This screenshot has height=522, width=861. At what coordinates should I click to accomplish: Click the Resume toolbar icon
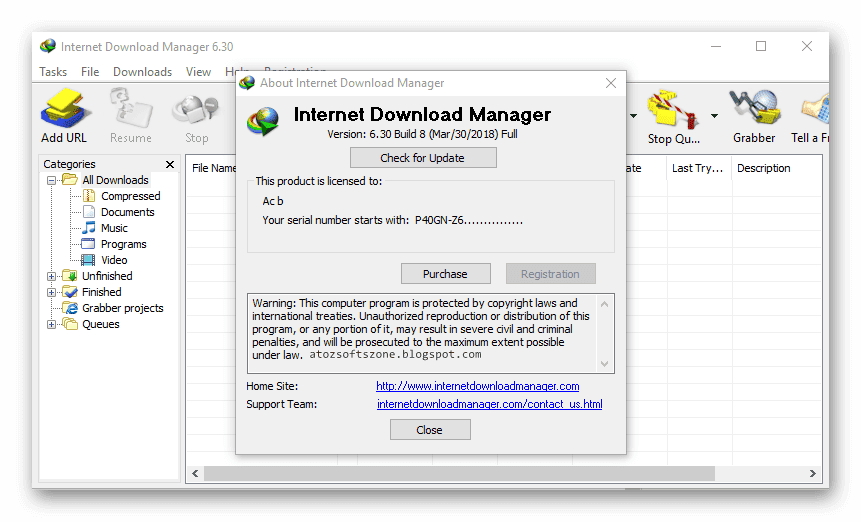click(131, 108)
